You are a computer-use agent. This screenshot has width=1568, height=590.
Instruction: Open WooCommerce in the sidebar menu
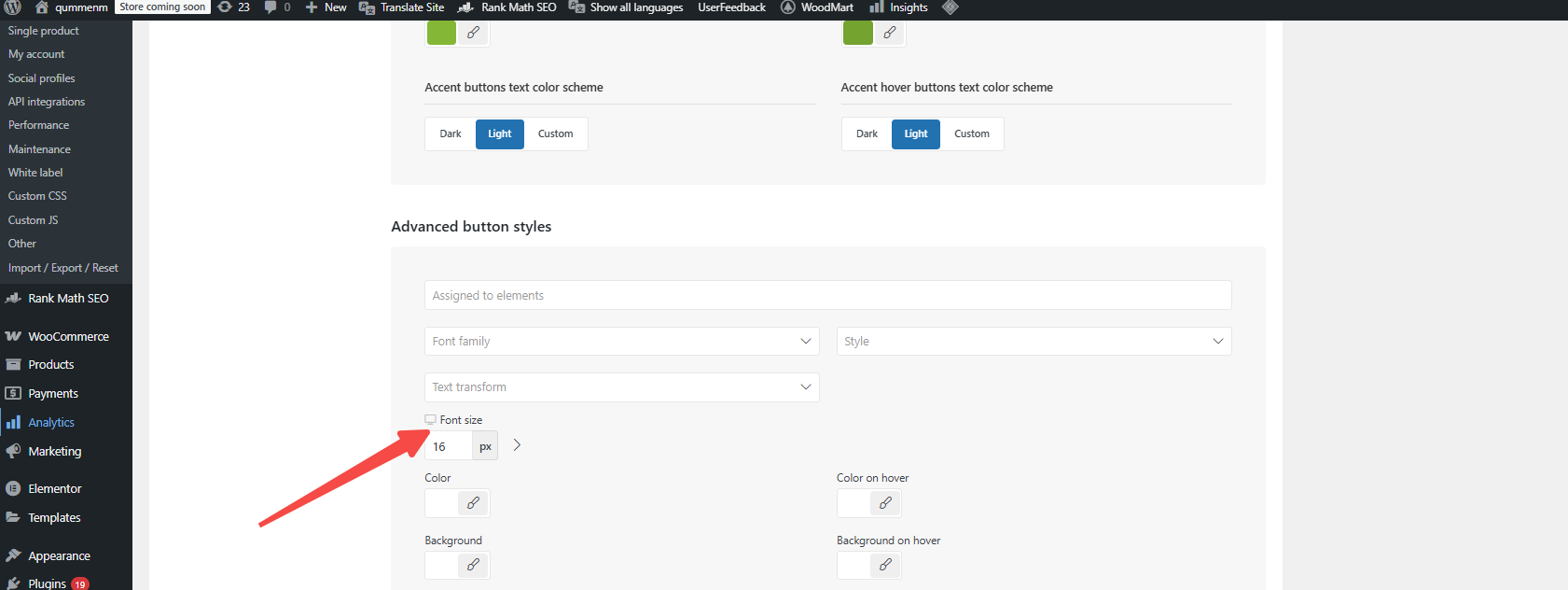pyautogui.click(x=68, y=337)
